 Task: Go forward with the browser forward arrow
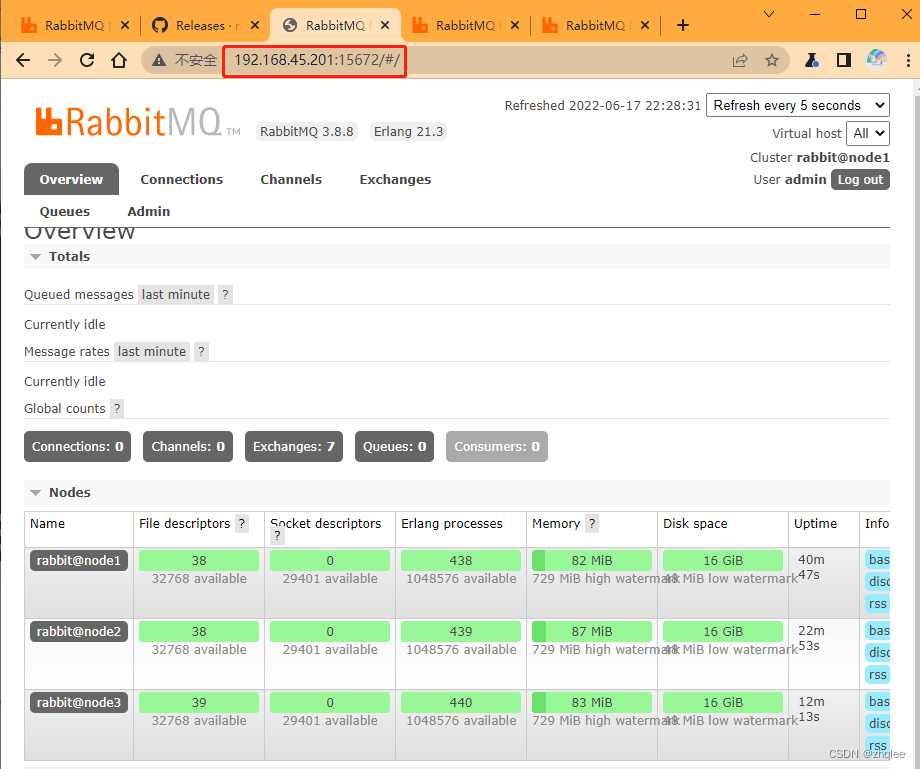(x=55, y=60)
